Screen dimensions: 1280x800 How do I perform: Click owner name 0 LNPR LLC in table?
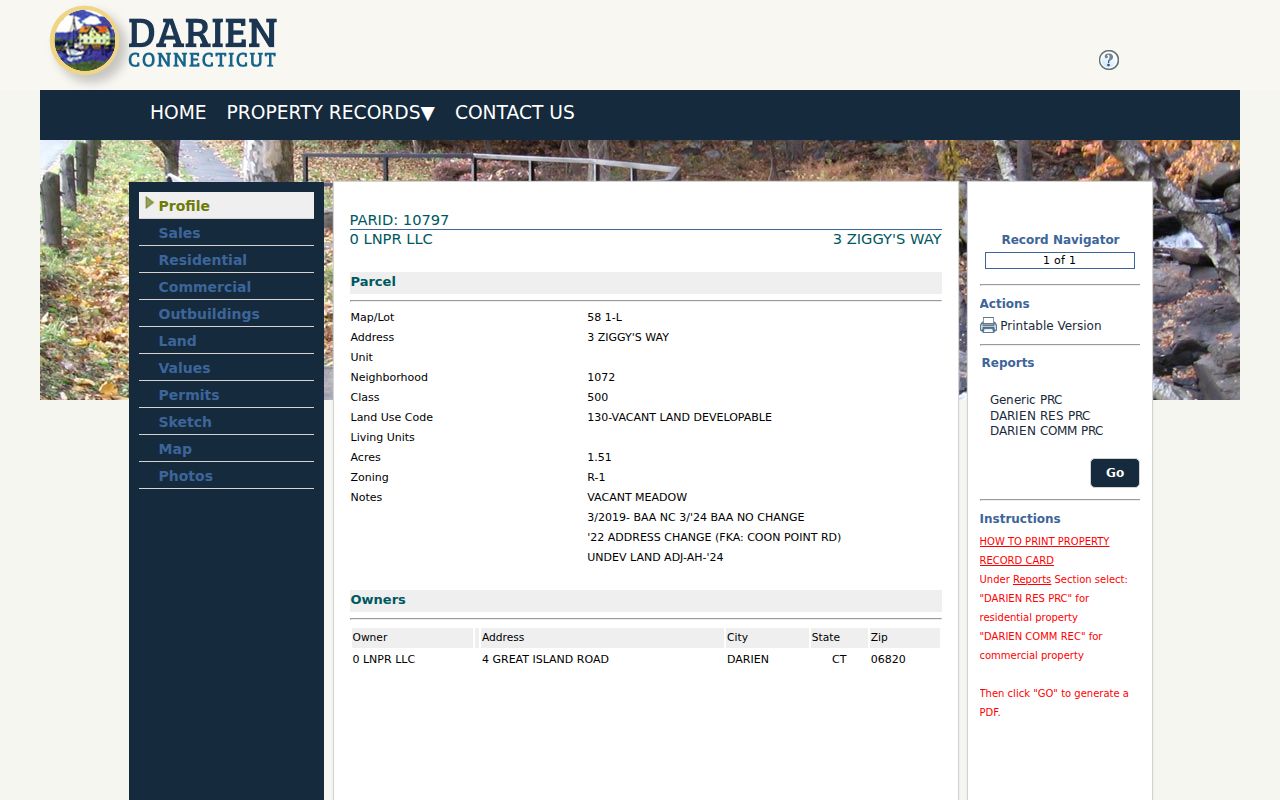384,659
